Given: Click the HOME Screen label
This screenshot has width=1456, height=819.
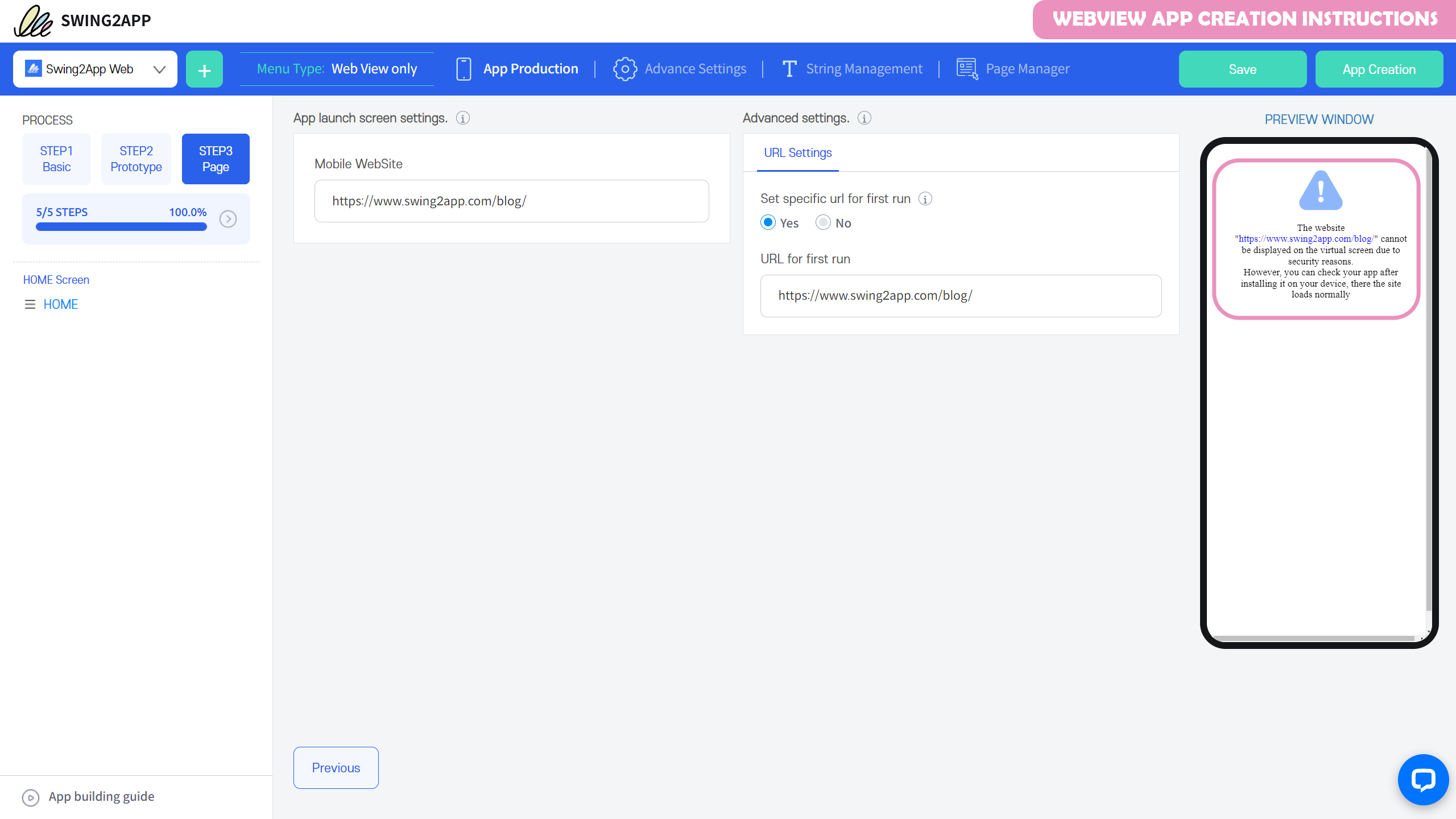Looking at the screenshot, I should 56,280.
